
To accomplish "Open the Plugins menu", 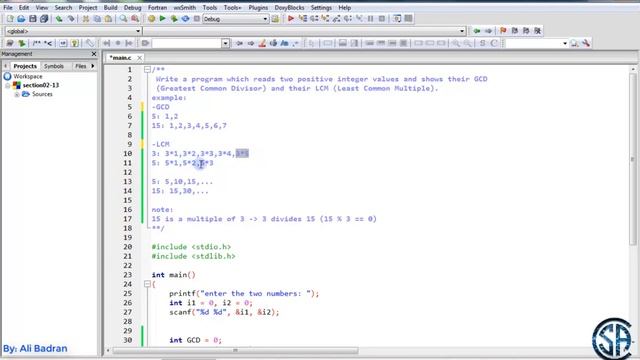I will tap(258, 7).
